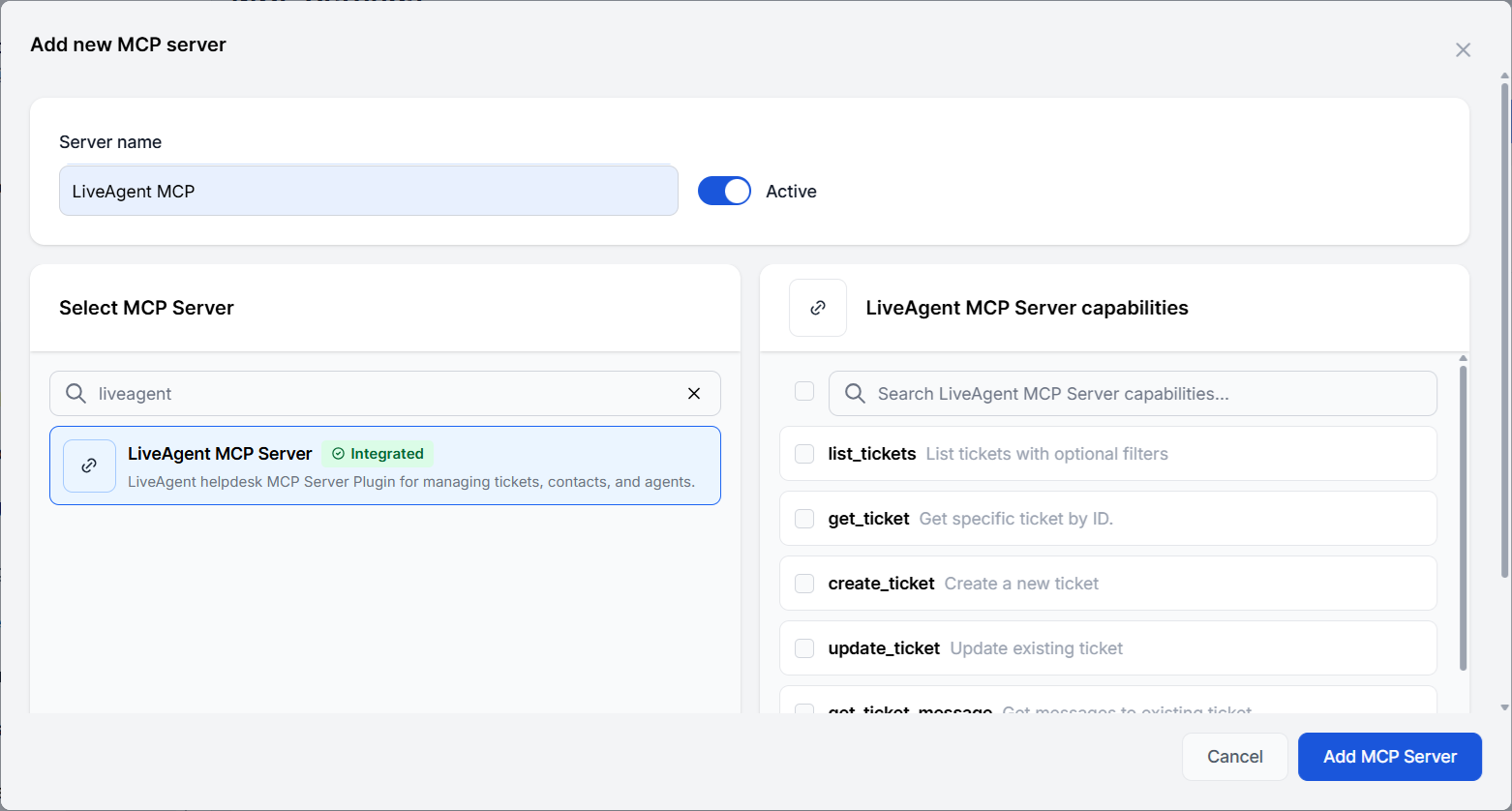Click the chain icon on LiveAgent MCP Server entry
1512x811 pixels.
pyautogui.click(x=89, y=466)
